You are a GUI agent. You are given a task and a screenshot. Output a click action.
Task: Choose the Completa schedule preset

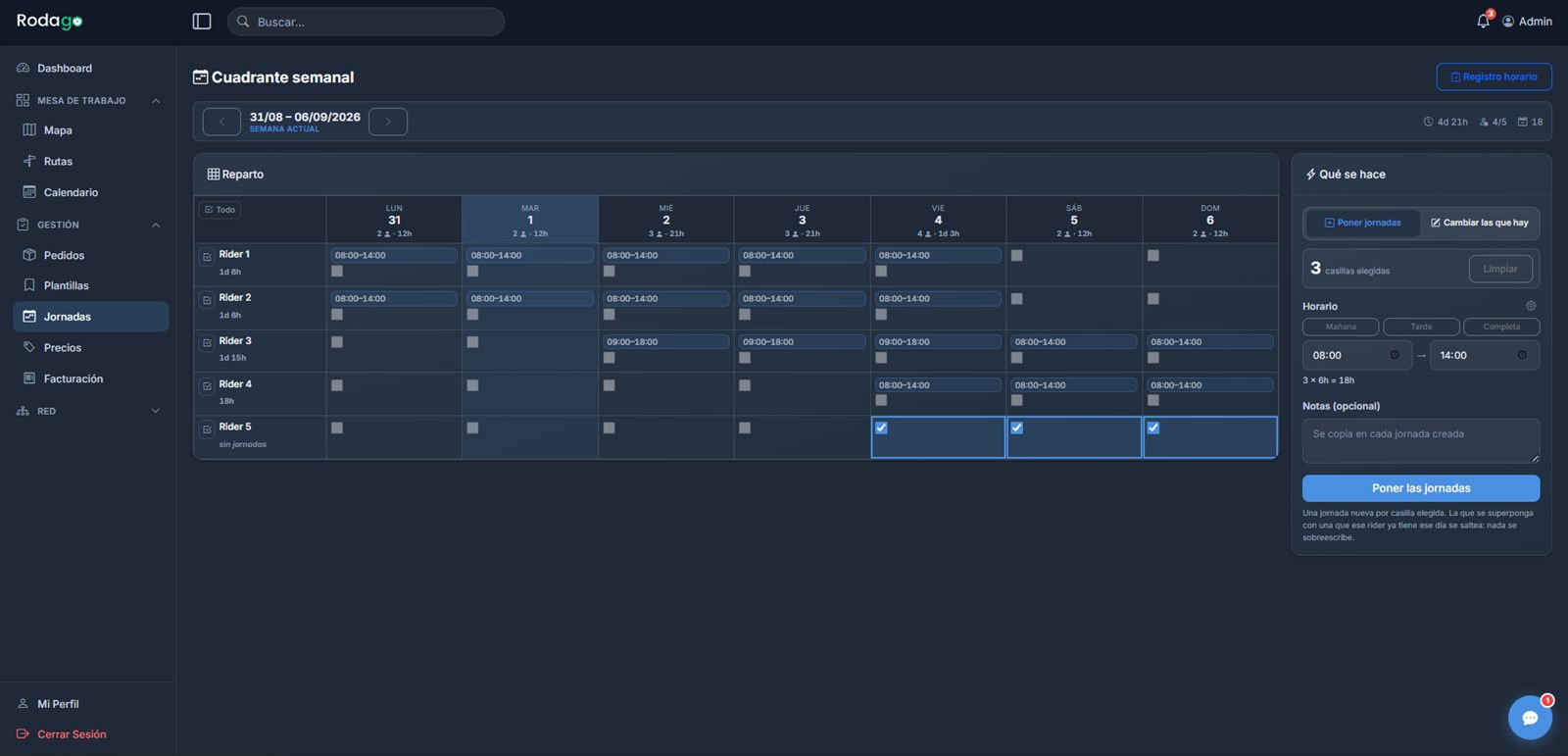(x=1501, y=327)
